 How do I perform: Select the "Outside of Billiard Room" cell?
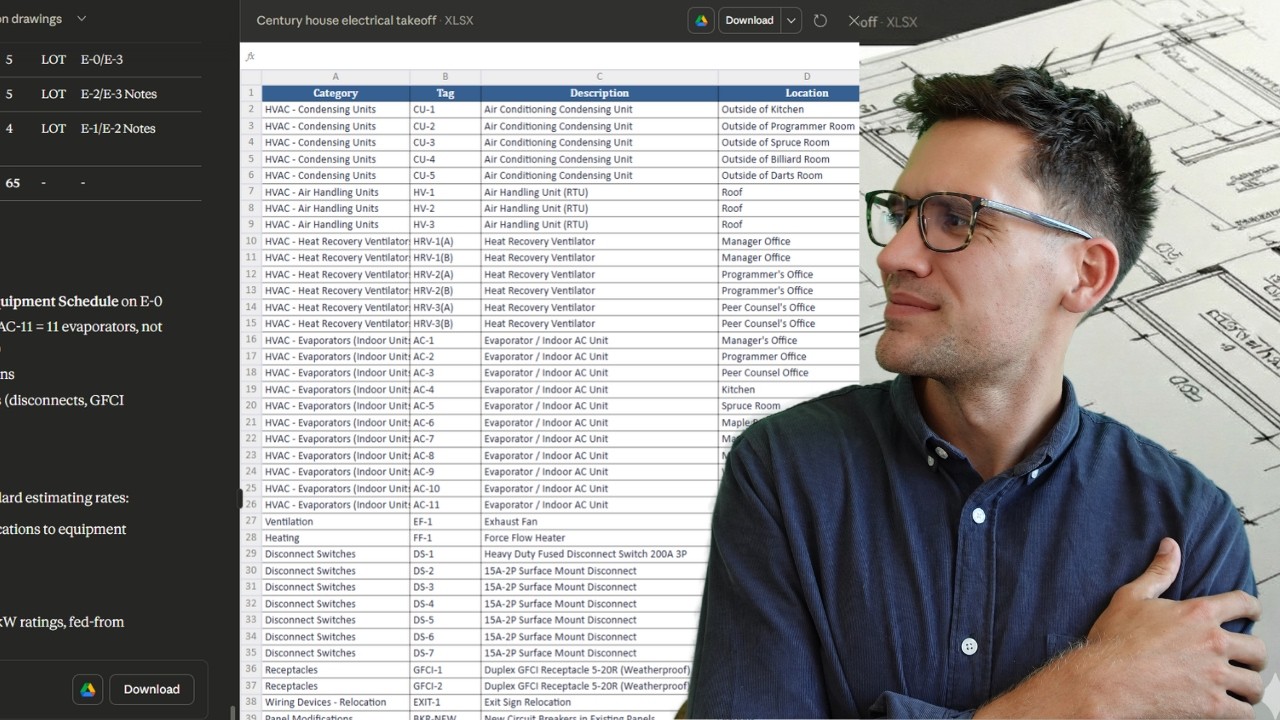pos(788,159)
